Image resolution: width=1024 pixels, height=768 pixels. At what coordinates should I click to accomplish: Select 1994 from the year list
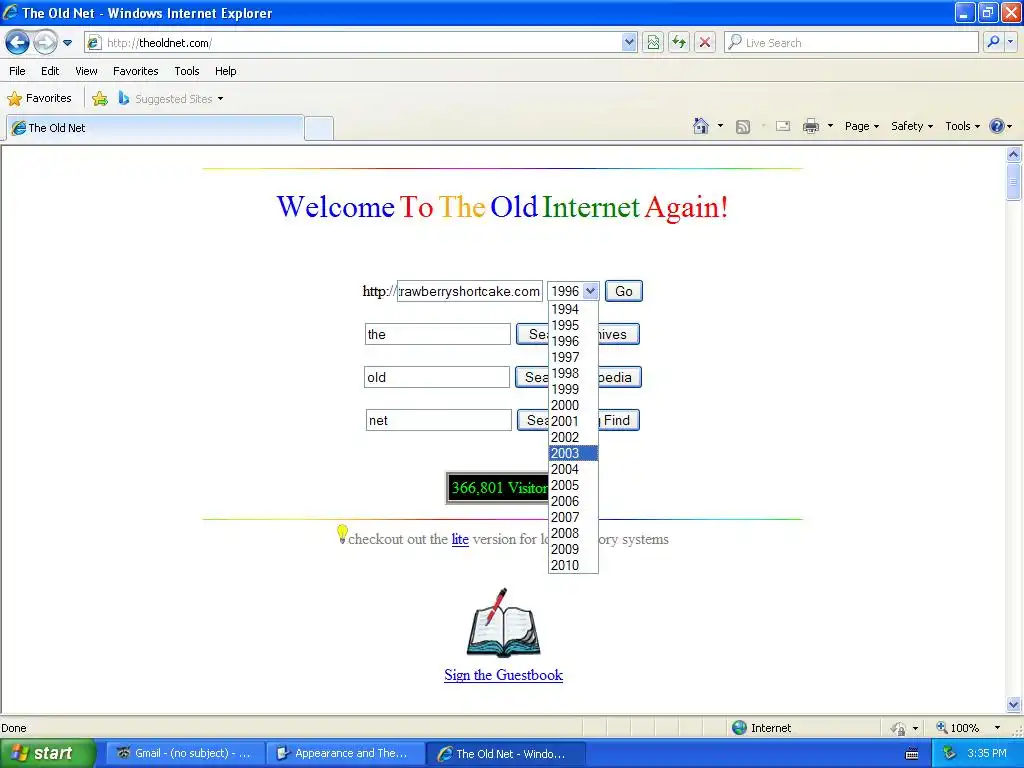click(x=573, y=309)
